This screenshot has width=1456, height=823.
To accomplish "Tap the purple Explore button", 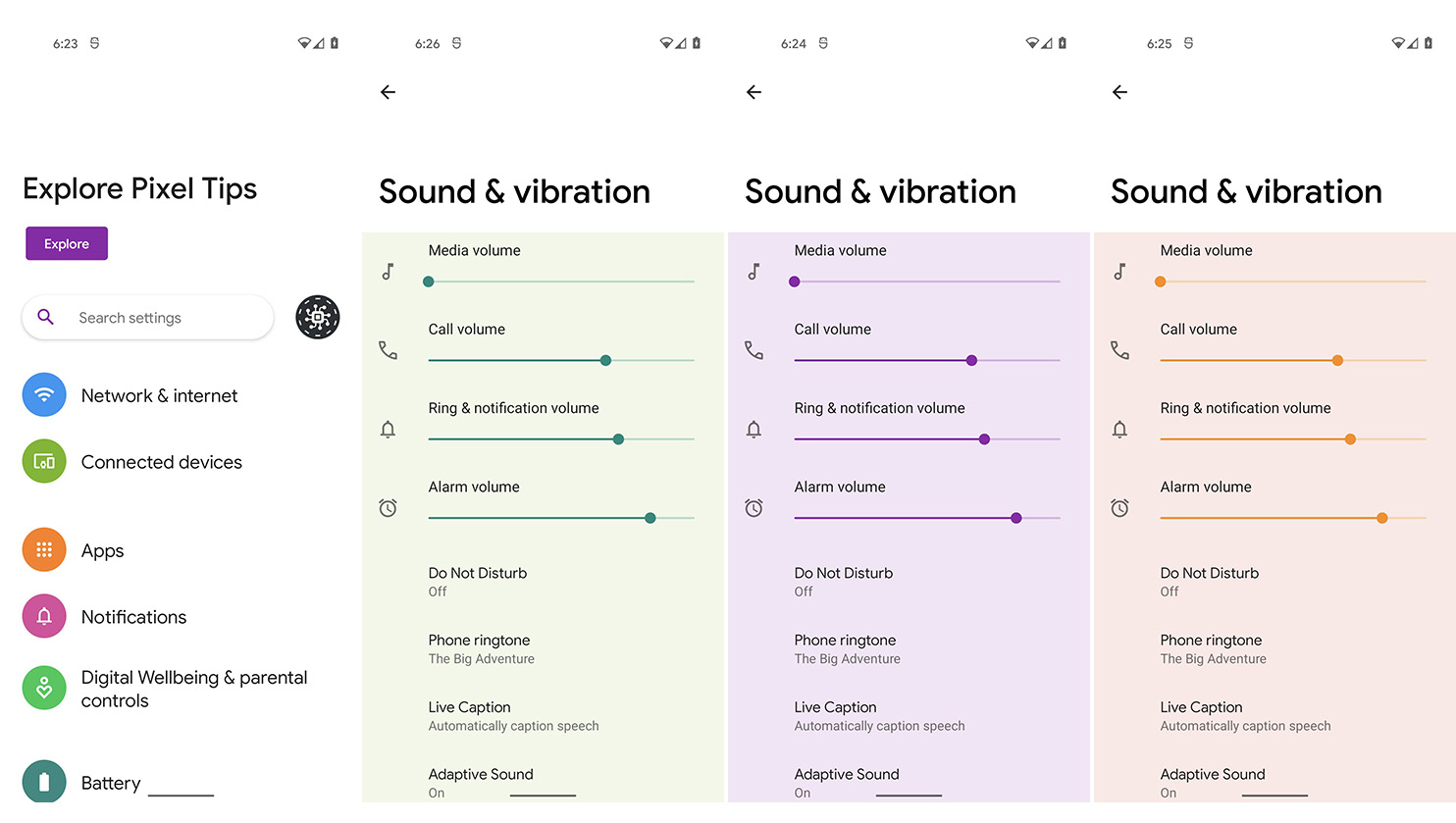I will tap(67, 243).
